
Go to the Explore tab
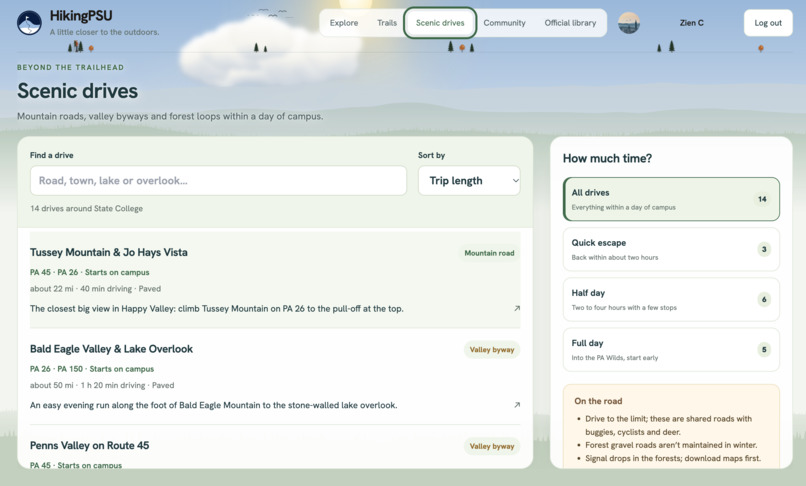344,23
